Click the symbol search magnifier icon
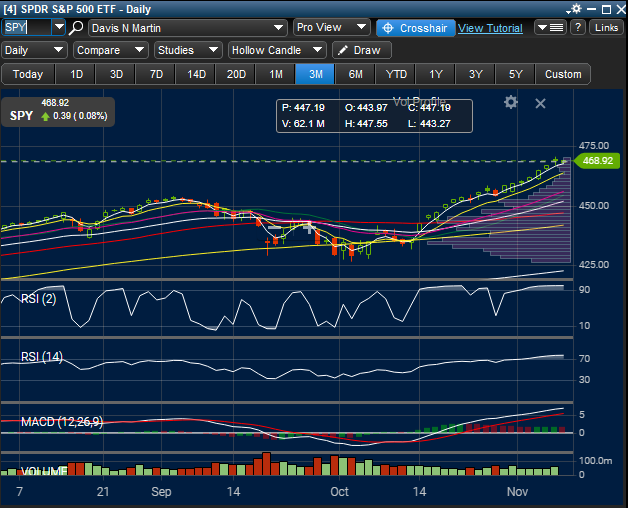 [76, 28]
